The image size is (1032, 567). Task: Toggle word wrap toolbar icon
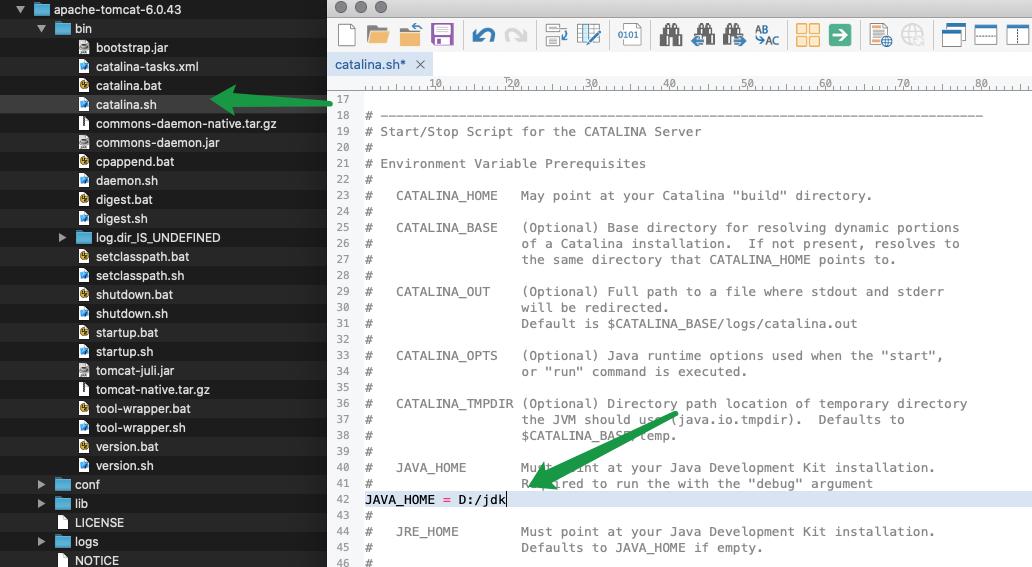coord(557,34)
